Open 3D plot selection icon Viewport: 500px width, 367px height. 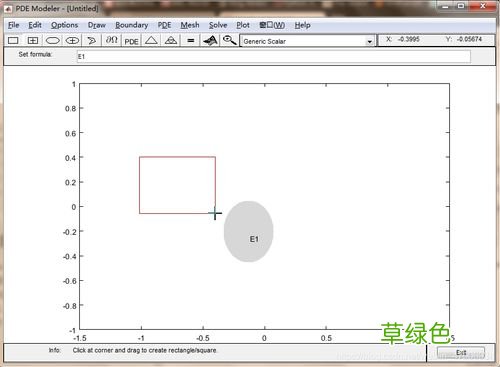click(210, 41)
